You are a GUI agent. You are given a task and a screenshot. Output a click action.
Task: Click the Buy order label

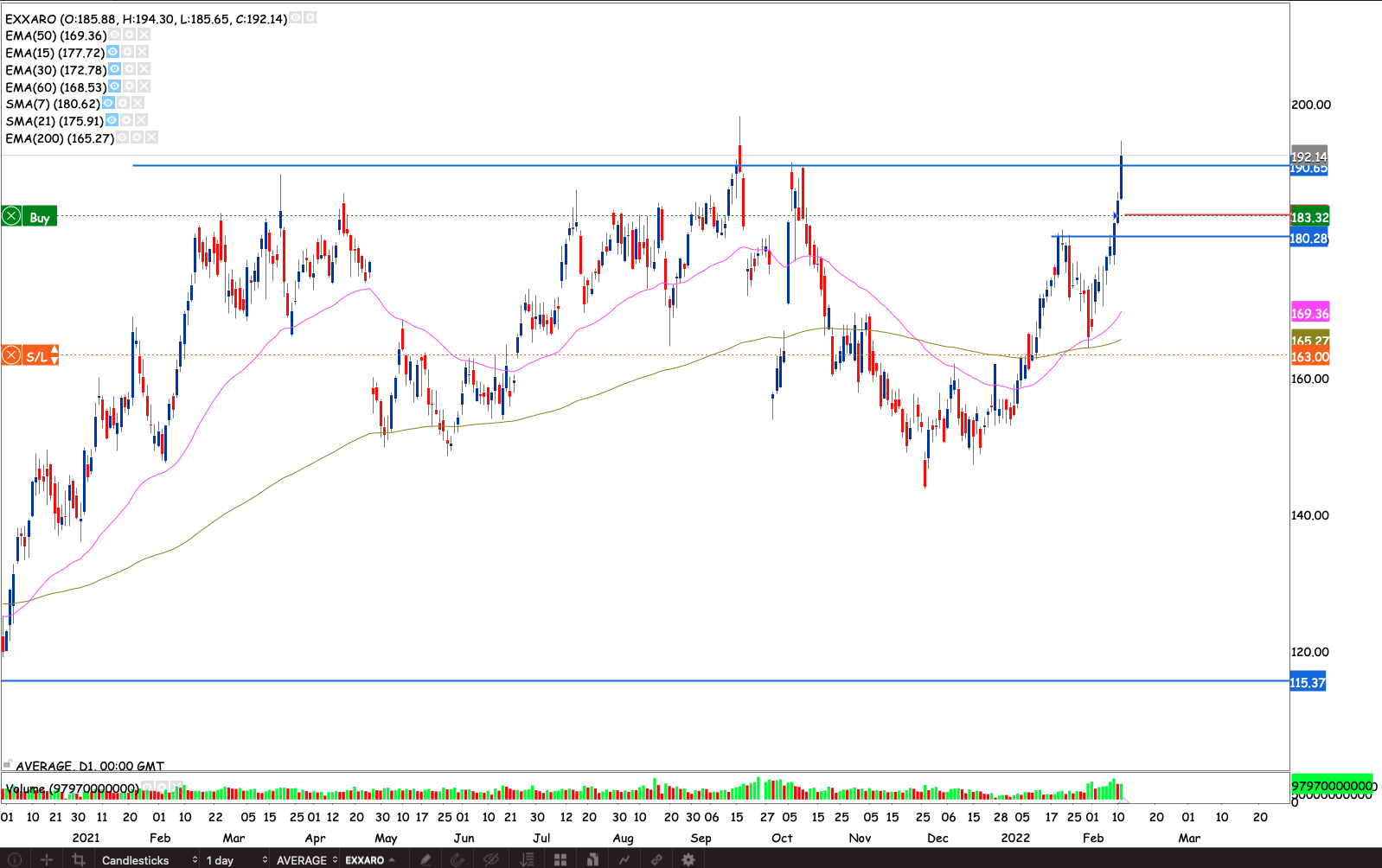pos(39,217)
